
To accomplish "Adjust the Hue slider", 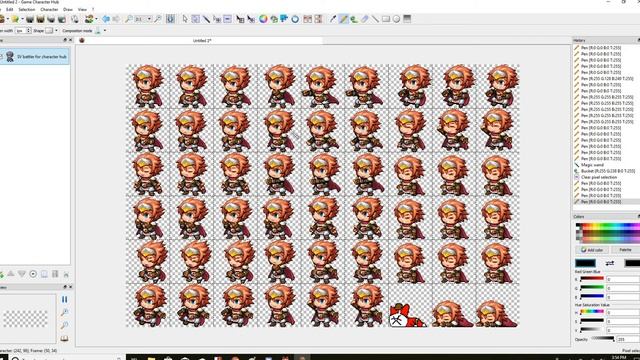I will pos(591,311).
